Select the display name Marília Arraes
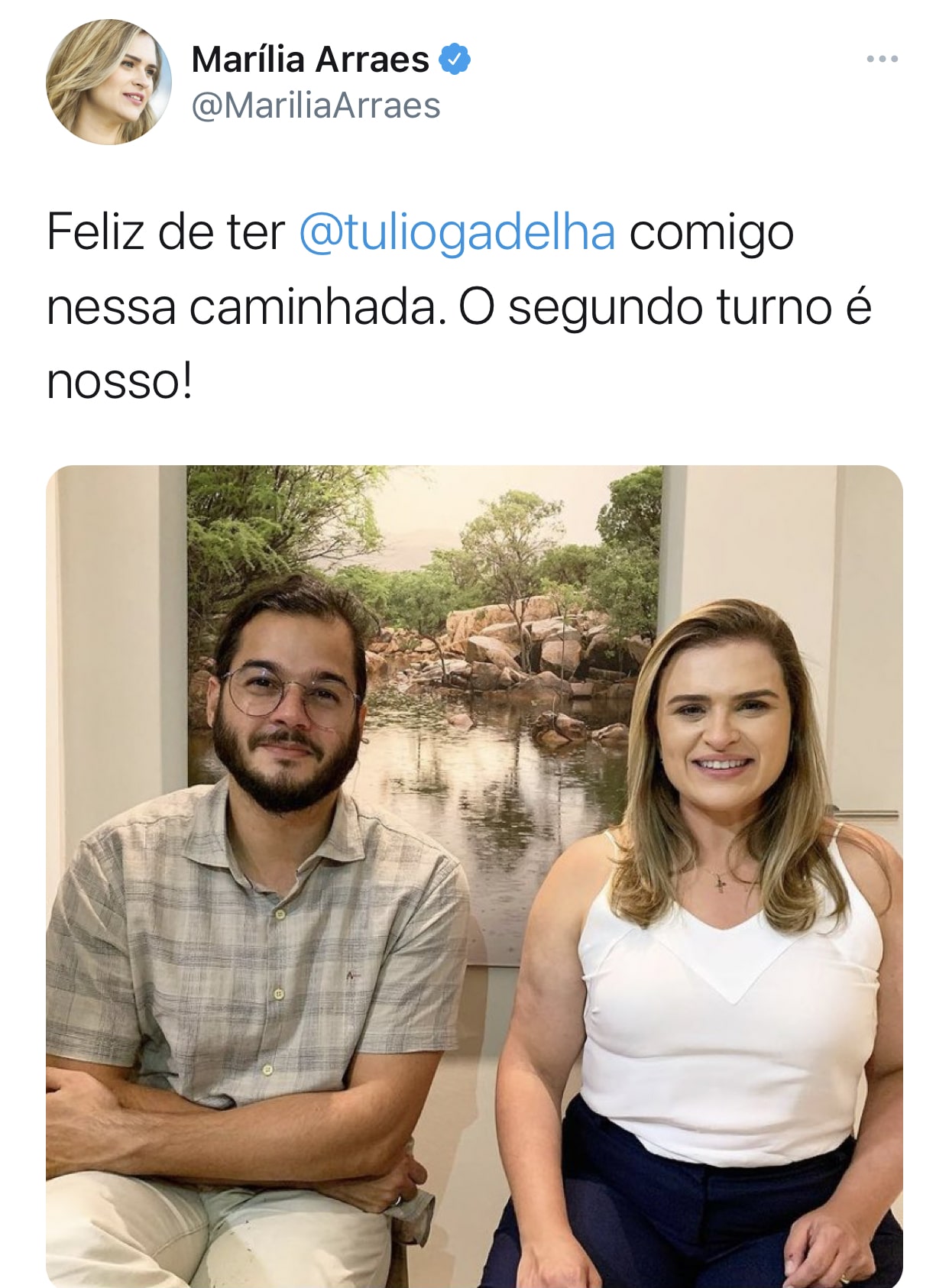This screenshot has height=1288, width=949. 310,59
